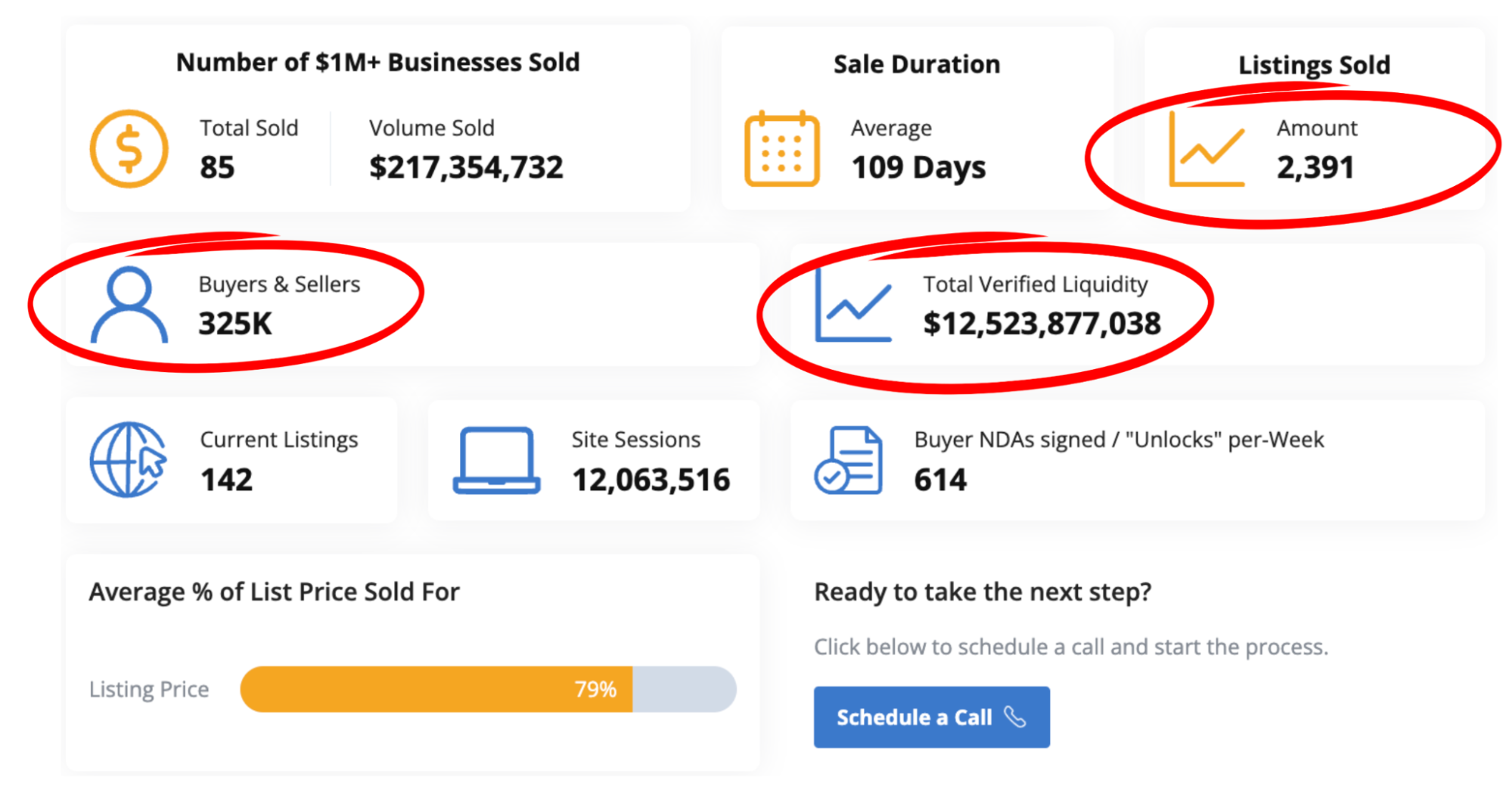Click the Listing Price label
The height and width of the screenshot is (801, 1512).
(149, 690)
